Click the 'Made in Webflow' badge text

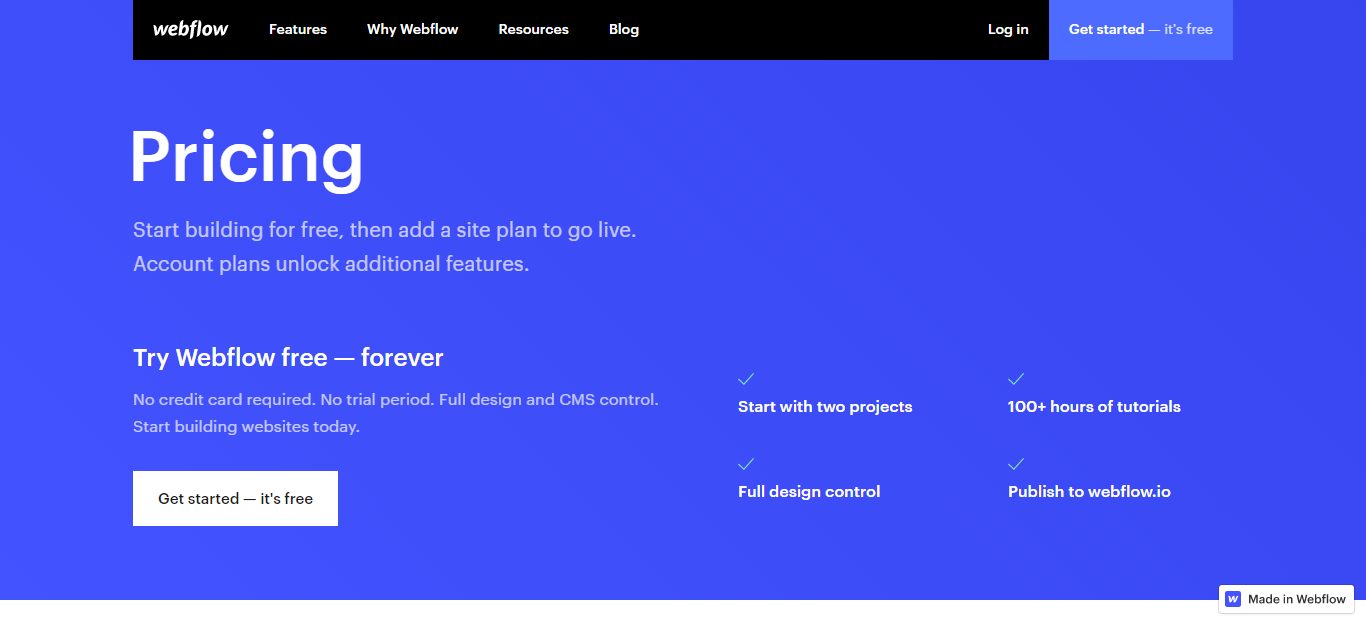[1297, 599]
